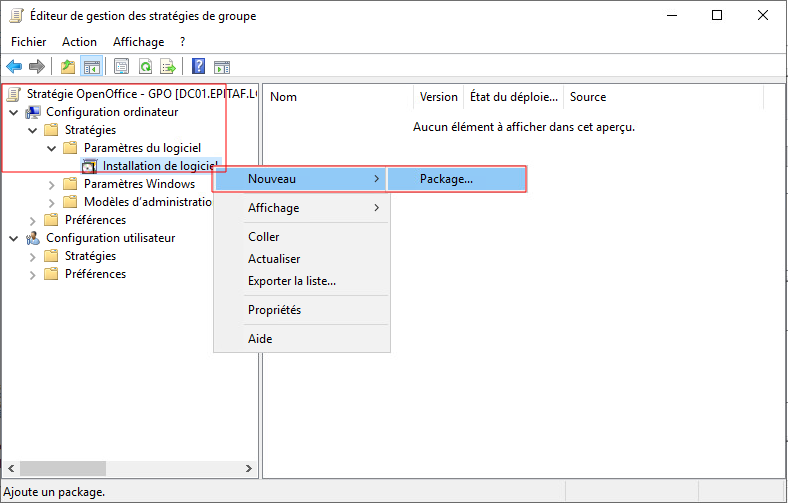Choose Package... from the Nouveau submenu
This screenshot has height=503, width=788.
coord(446,179)
